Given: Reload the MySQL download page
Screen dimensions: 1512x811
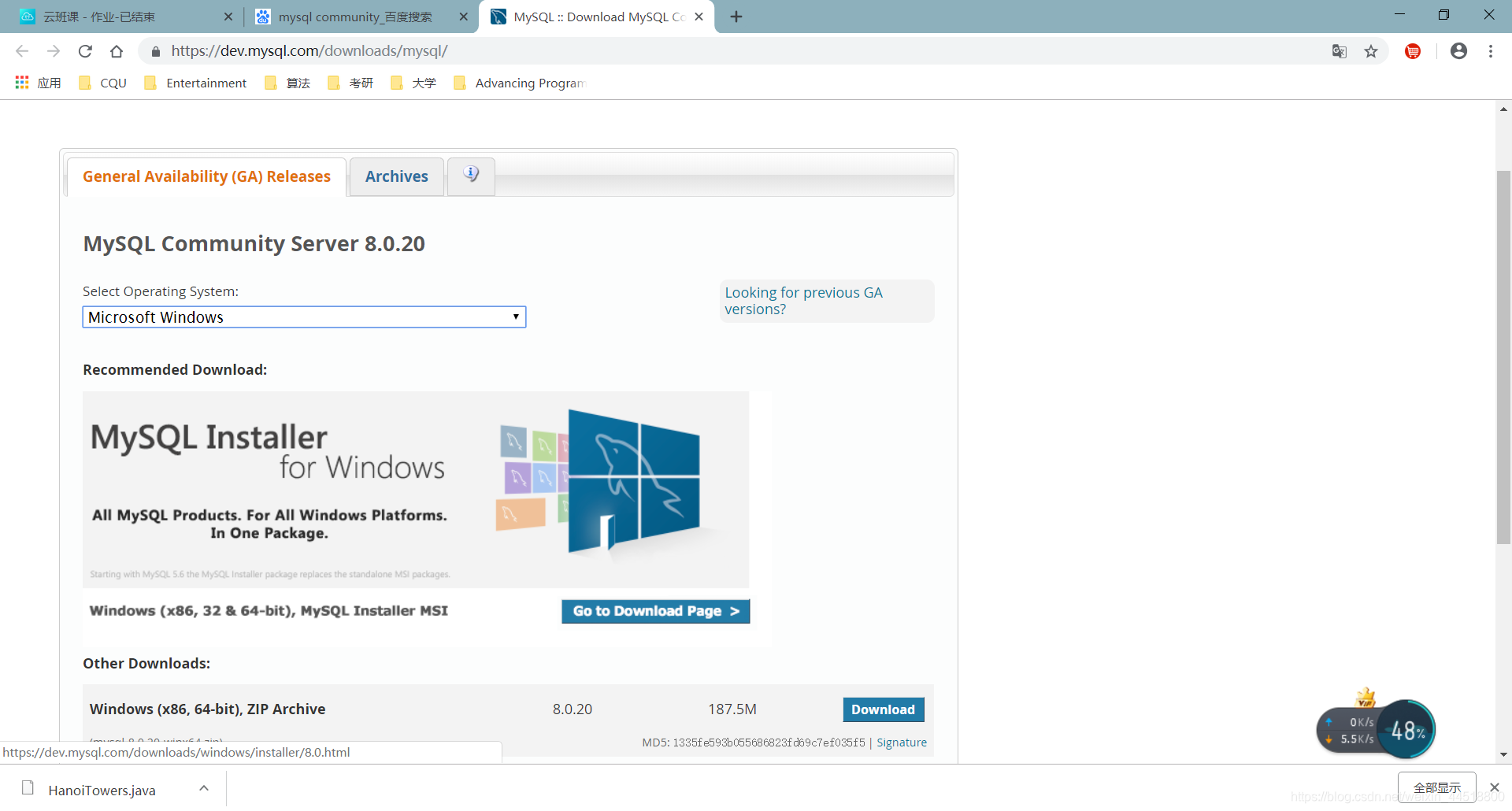Looking at the screenshot, I should pos(85,51).
